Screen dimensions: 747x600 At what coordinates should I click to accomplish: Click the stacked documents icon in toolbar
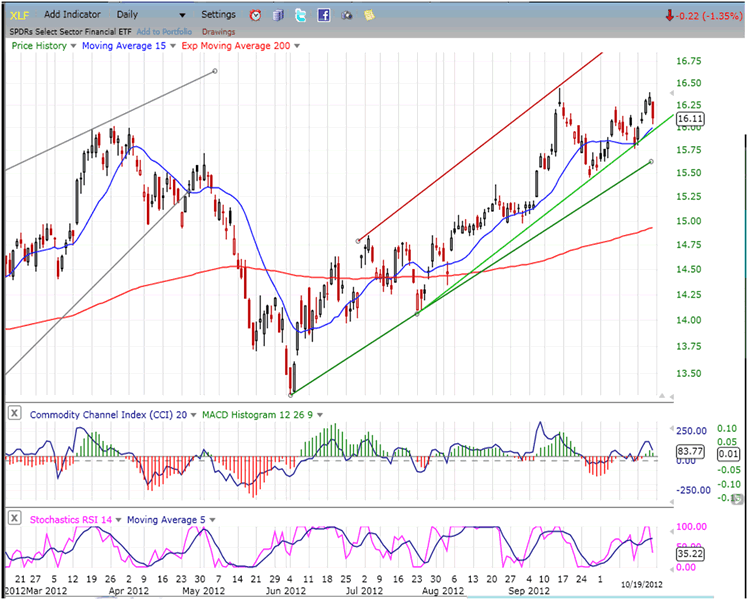pos(278,16)
